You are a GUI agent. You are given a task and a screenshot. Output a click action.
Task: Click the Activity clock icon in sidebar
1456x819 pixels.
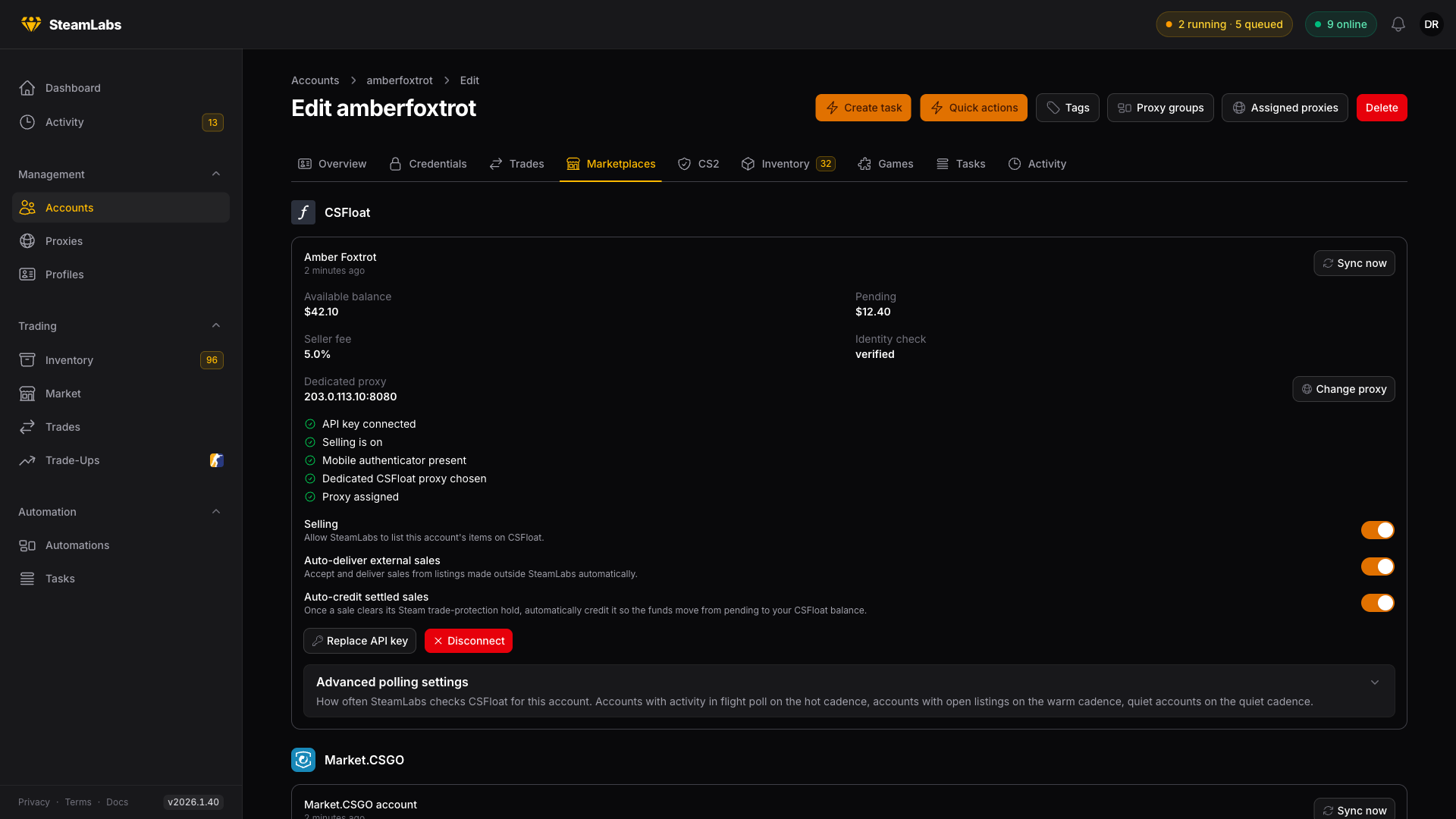[x=27, y=122]
